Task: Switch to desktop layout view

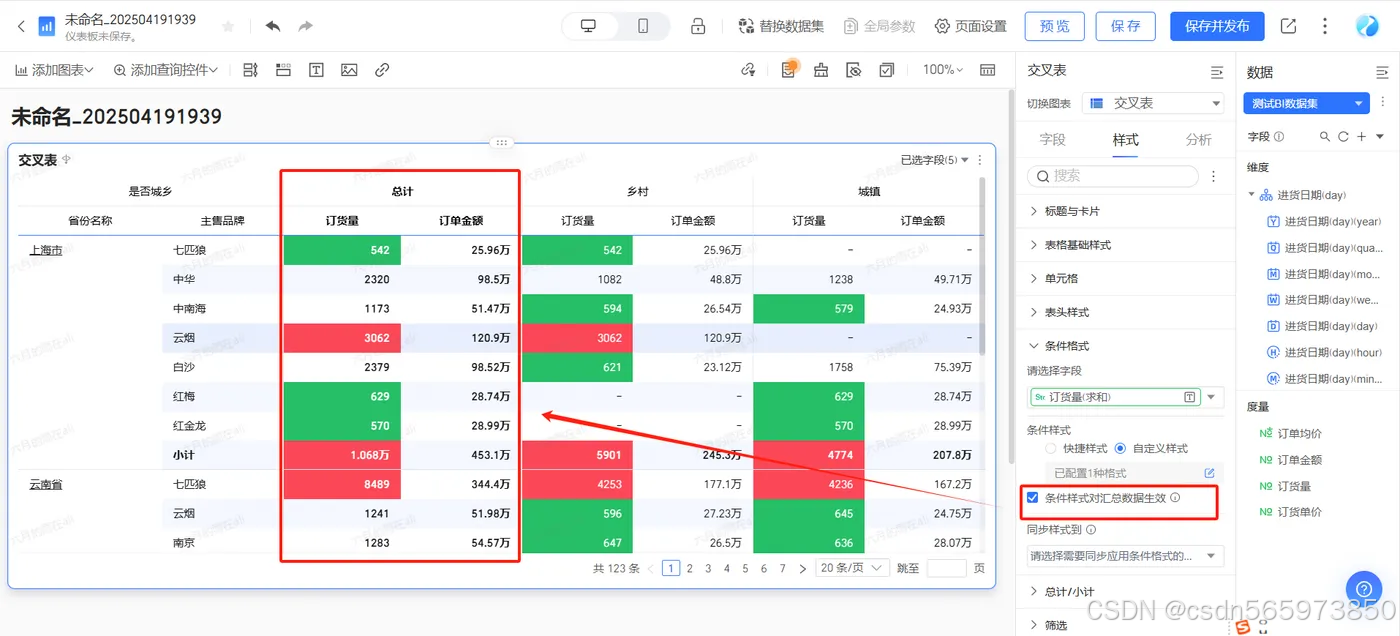Action: 588,26
